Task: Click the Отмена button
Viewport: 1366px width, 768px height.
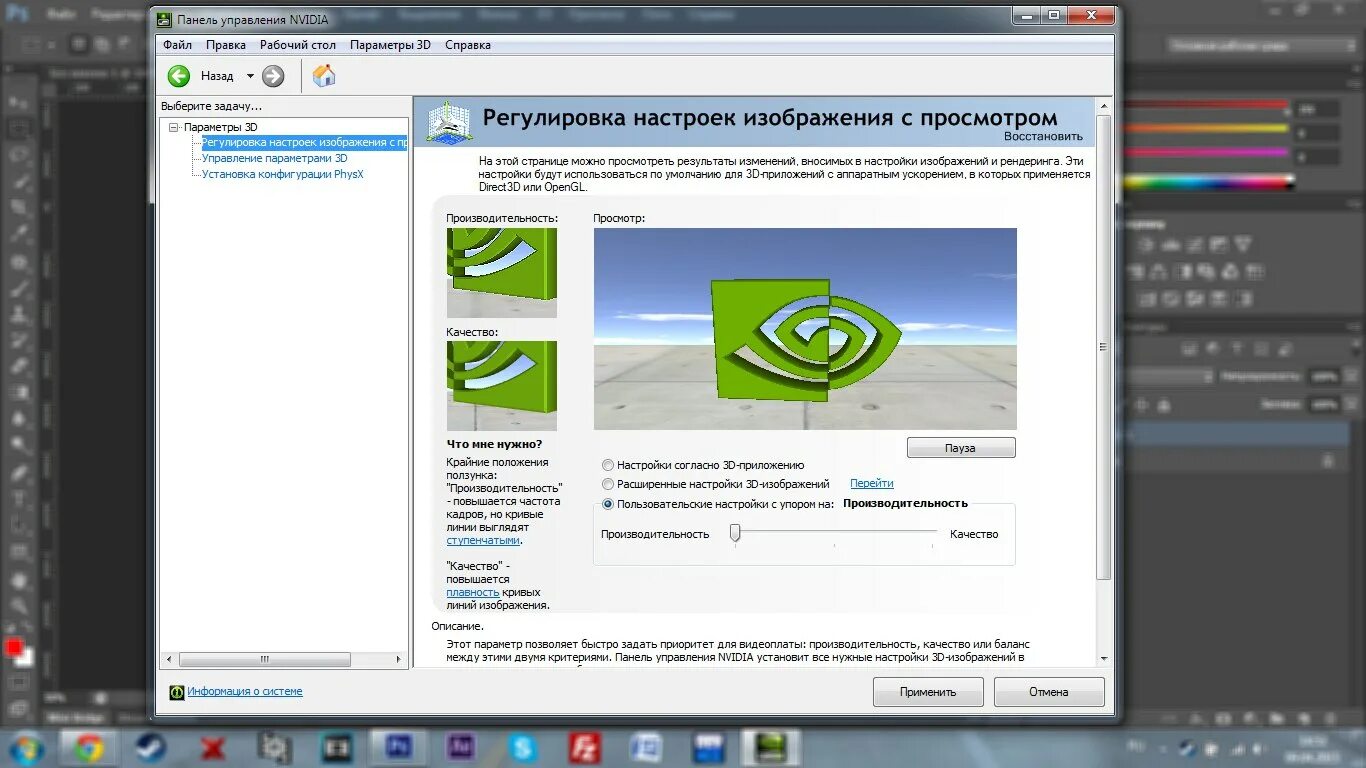Action: (x=1049, y=692)
